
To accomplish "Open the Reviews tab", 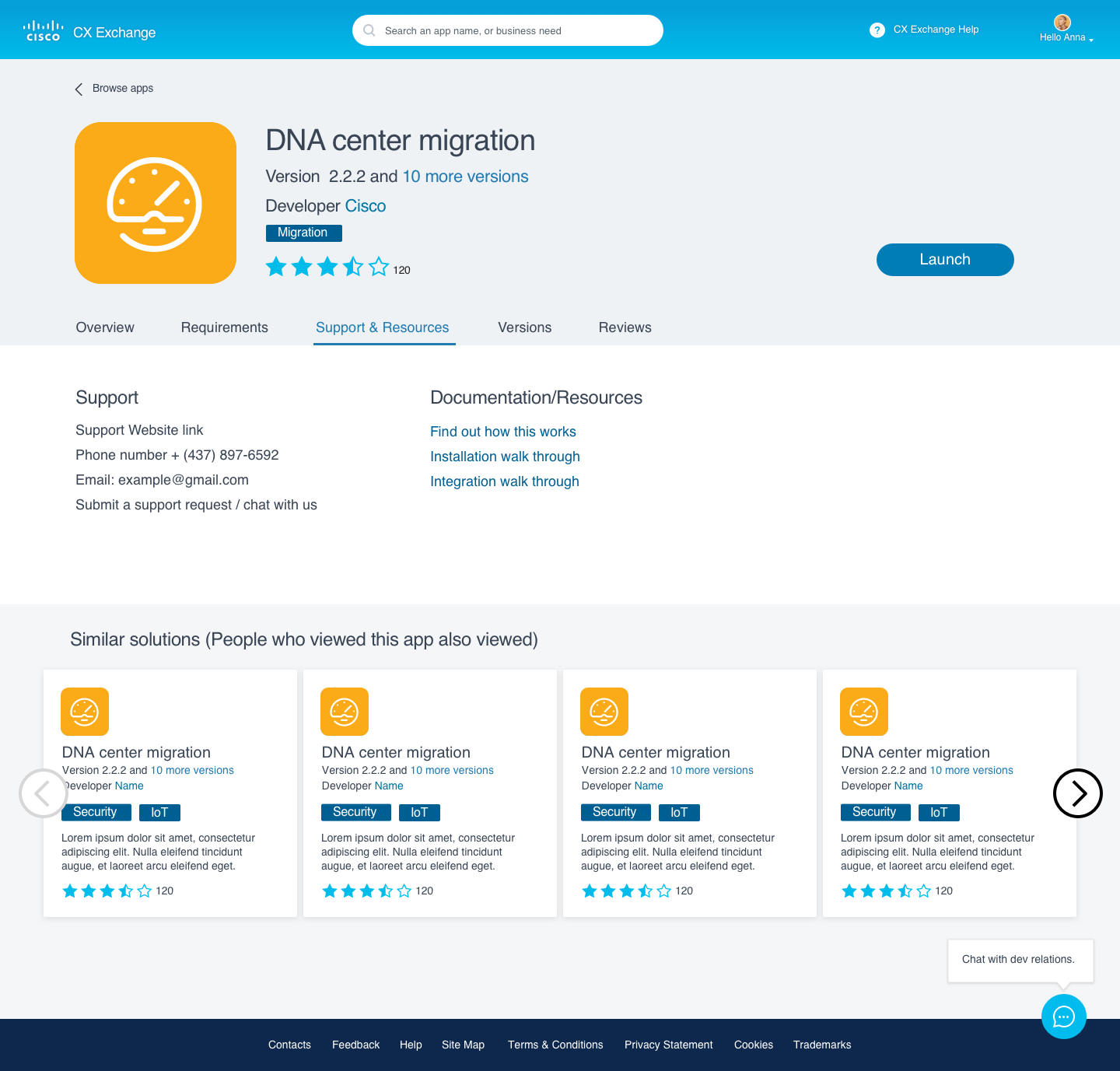I will click(625, 327).
